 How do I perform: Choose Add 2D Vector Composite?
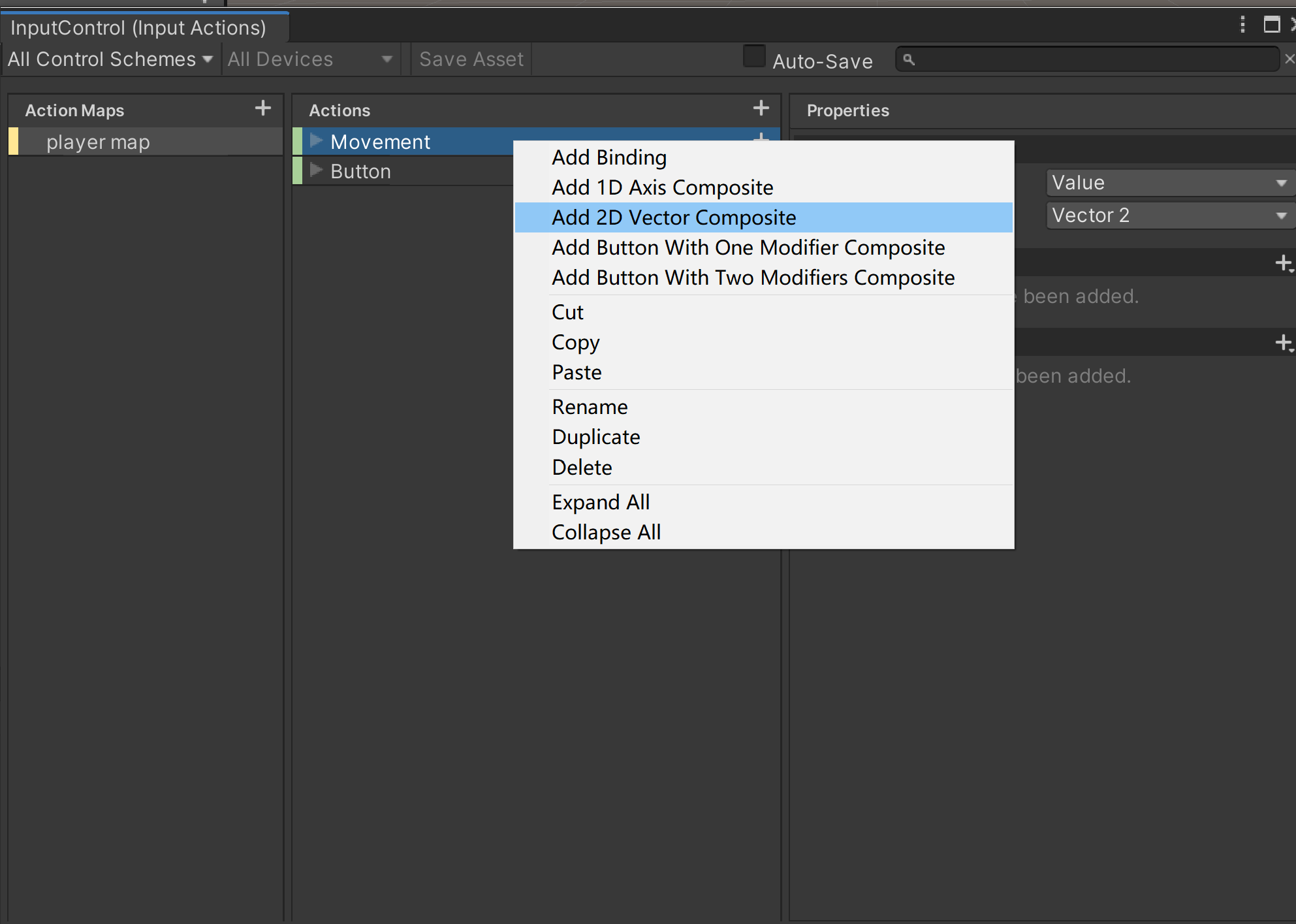tap(673, 217)
